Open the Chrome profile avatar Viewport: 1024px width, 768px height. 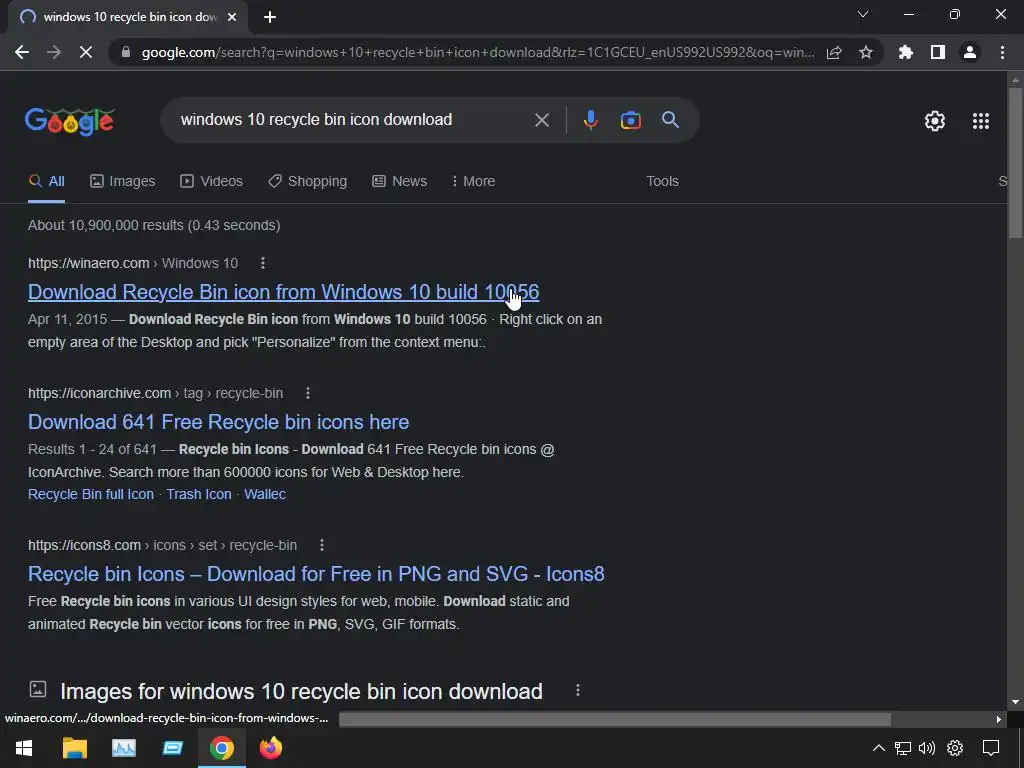(970, 52)
